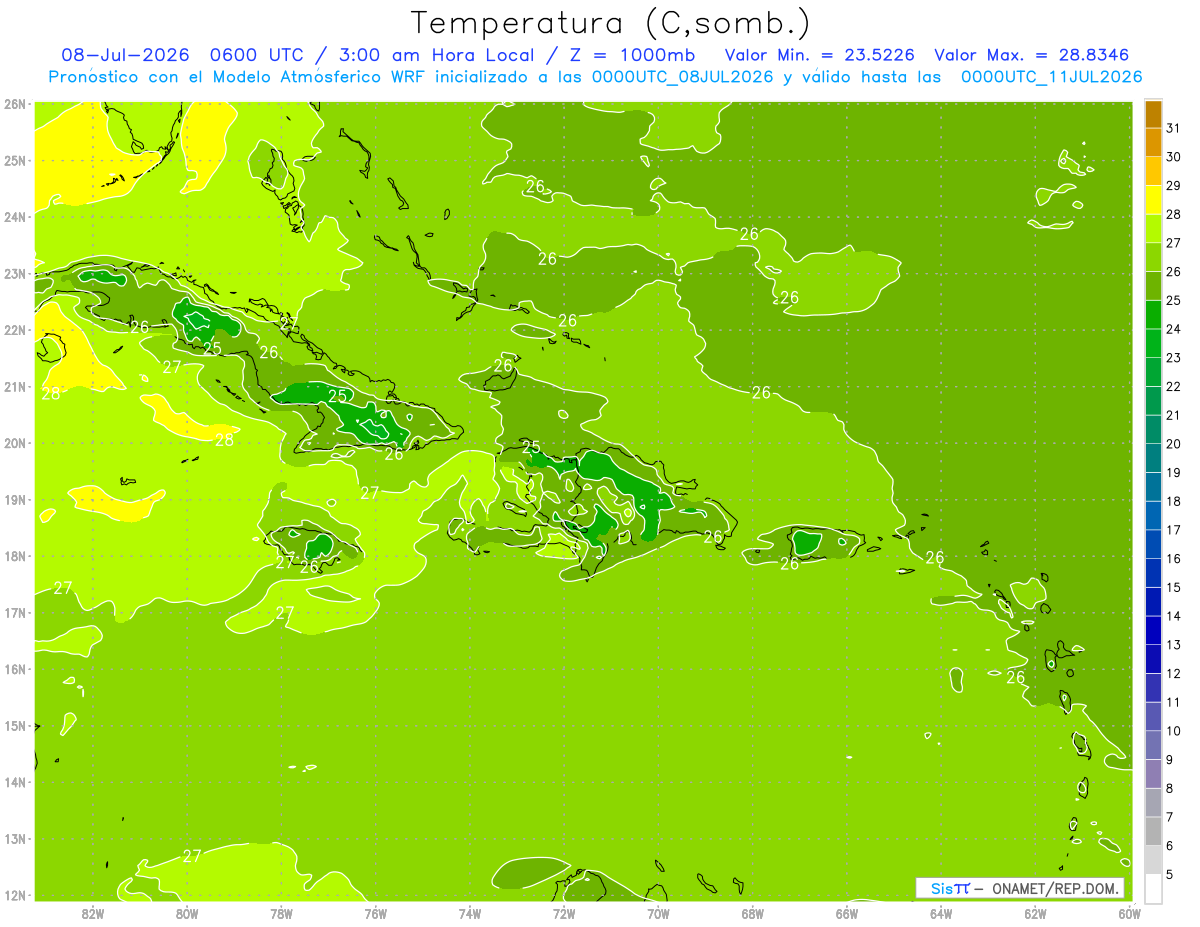Pick the purple legend swatch between 9 and 10
1200x927 pixels.
pos(1153,745)
